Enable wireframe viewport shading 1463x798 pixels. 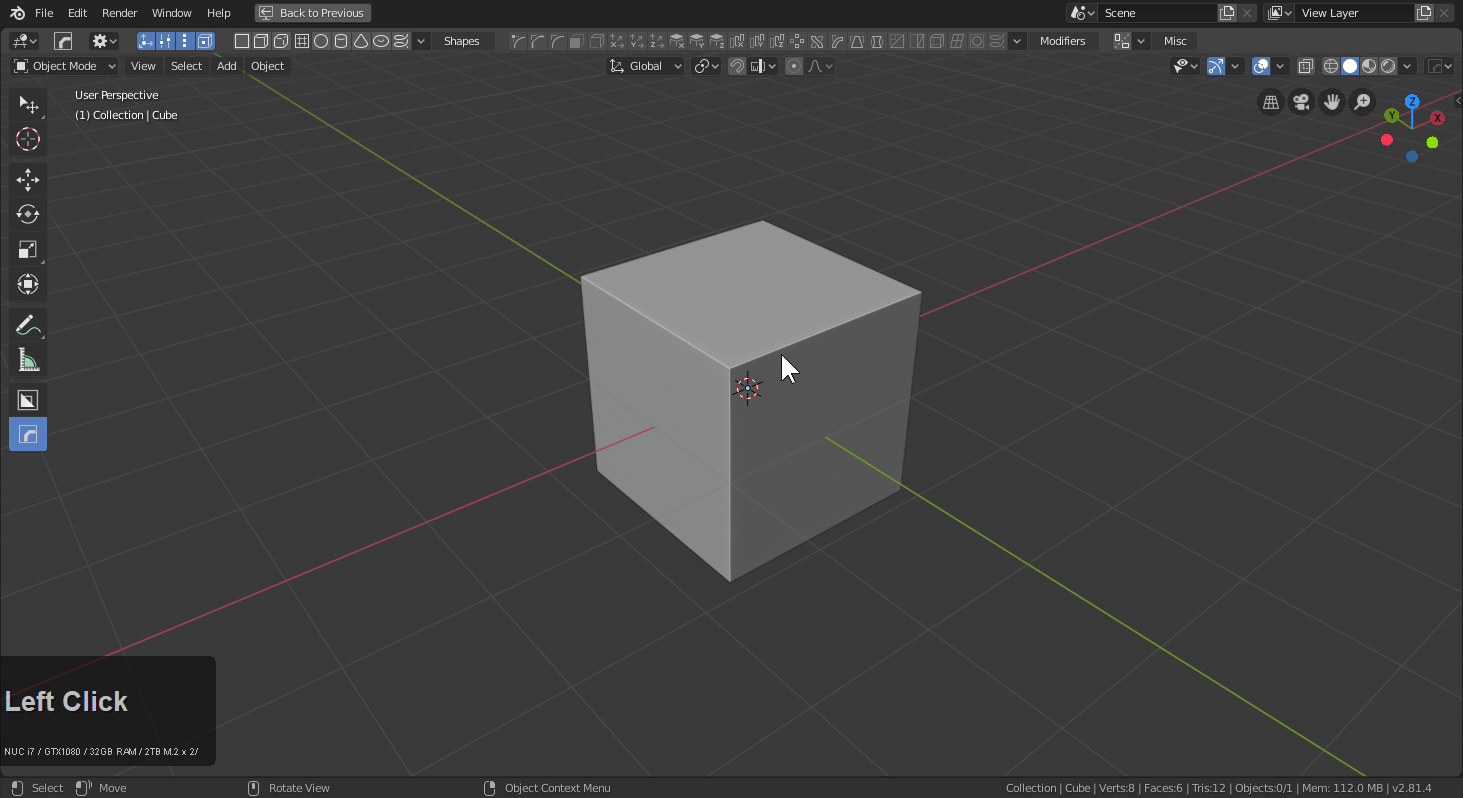pos(1330,66)
